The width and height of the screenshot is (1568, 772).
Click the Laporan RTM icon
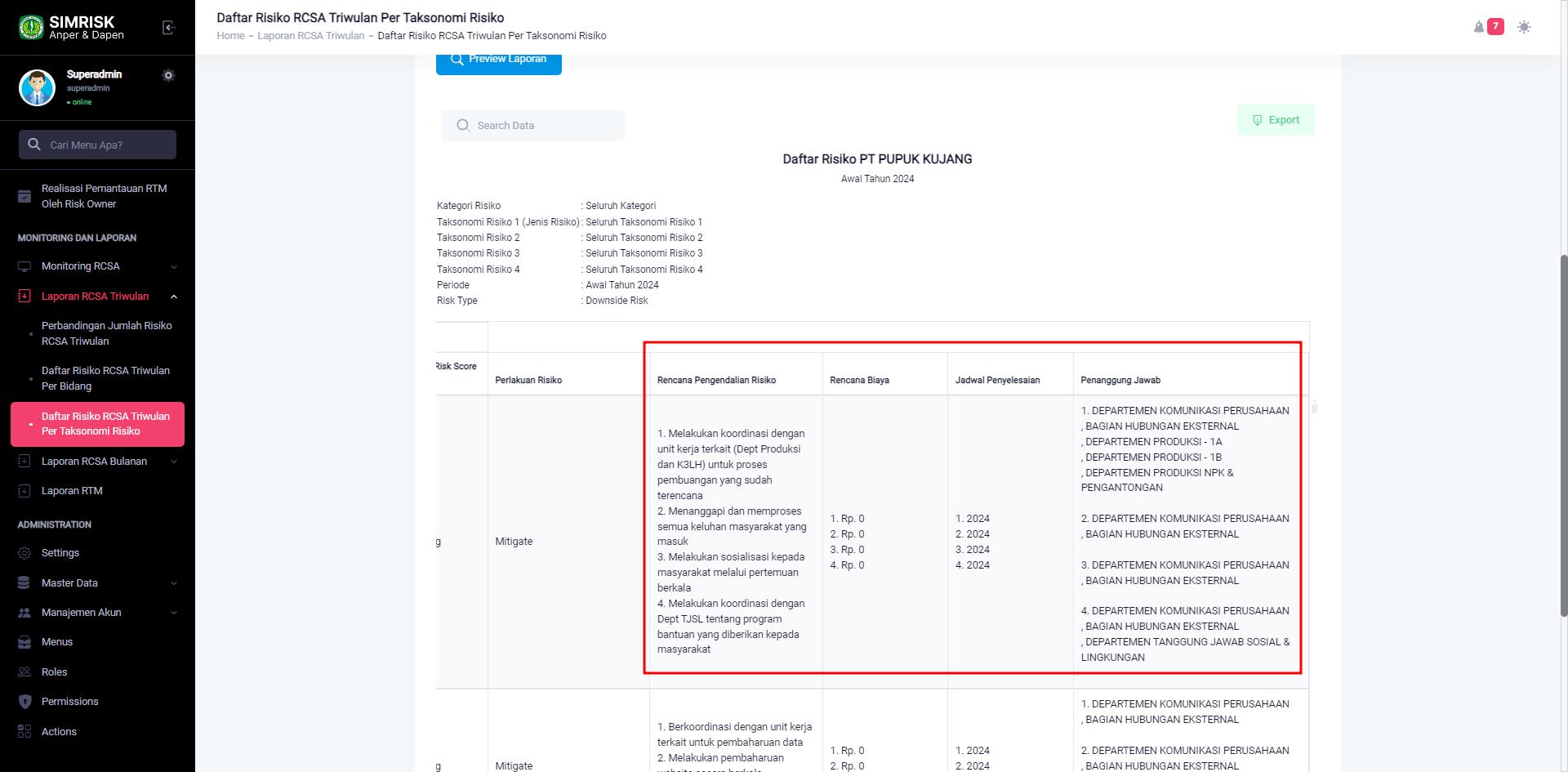pos(24,491)
